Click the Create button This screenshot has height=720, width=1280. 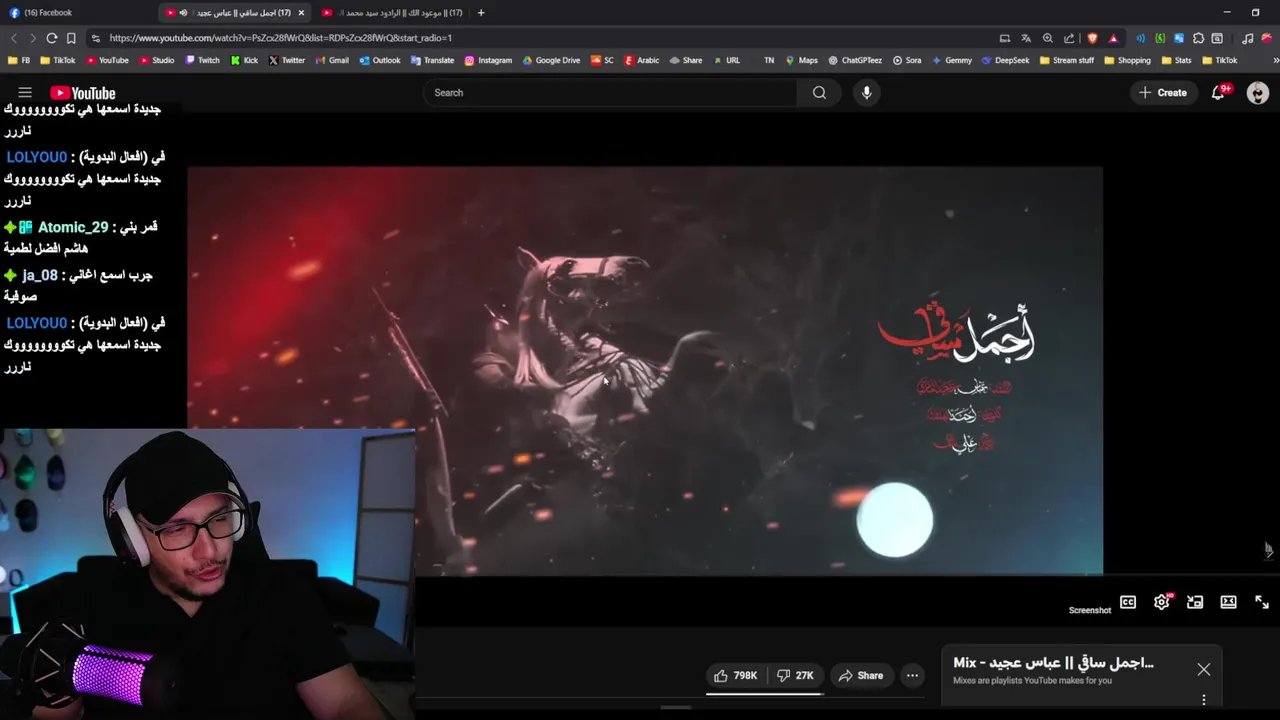1162,92
